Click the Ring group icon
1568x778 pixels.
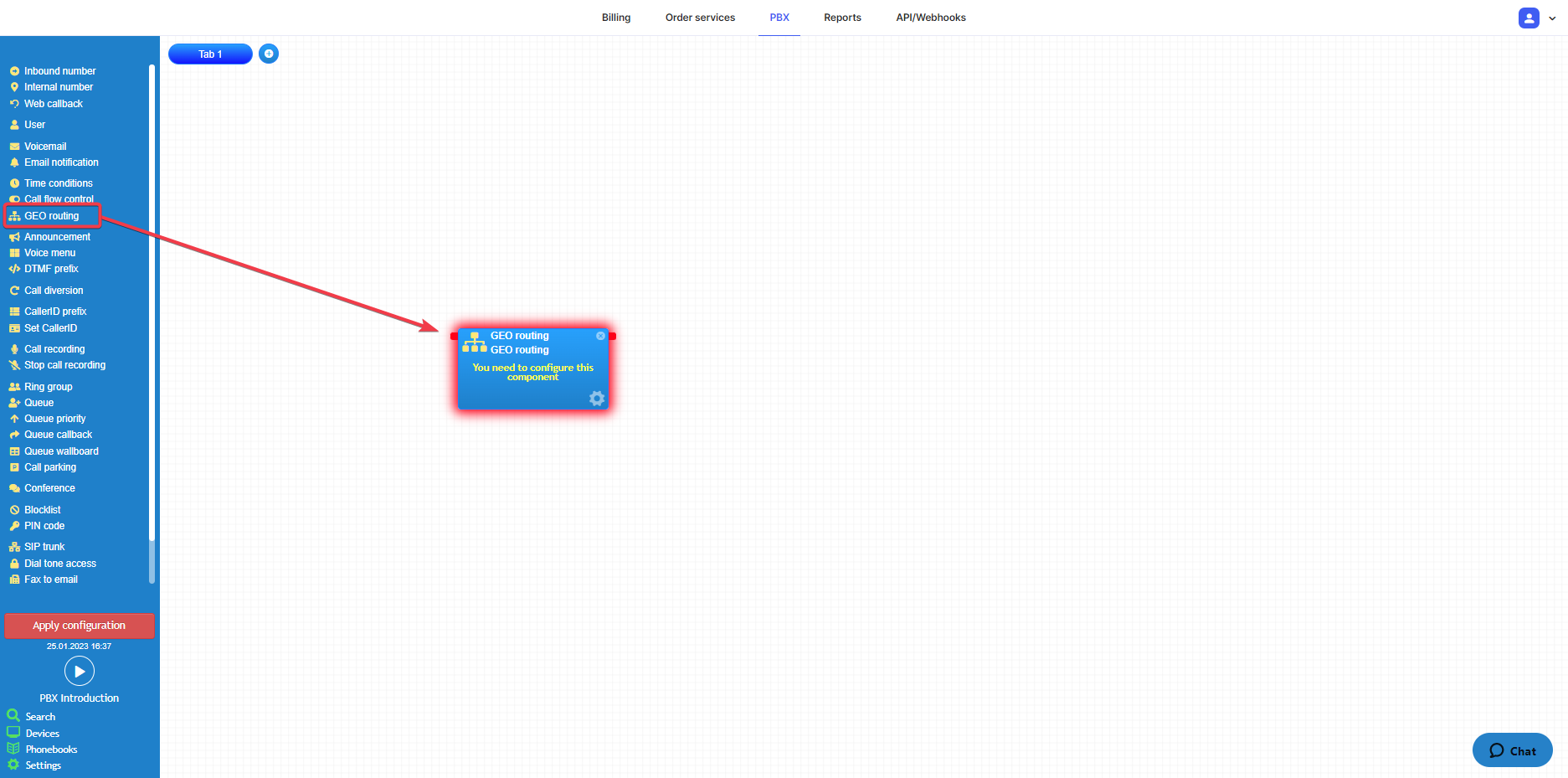(x=14, y=387)
